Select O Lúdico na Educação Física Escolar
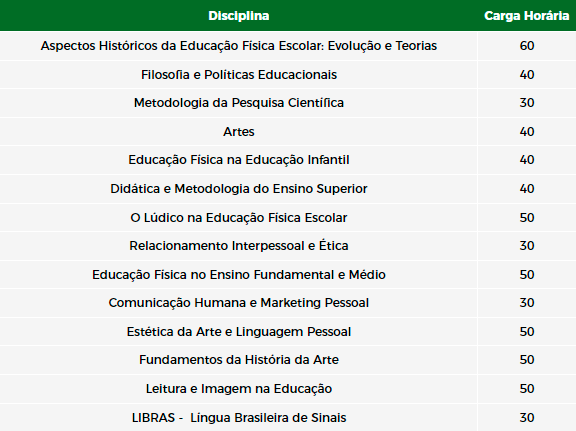 pyautogui.click(x=239, y=218)
